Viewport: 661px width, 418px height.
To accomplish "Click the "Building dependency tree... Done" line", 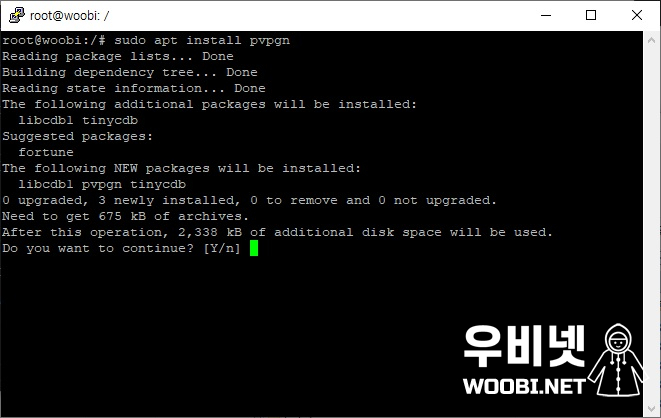I will 129,72.
